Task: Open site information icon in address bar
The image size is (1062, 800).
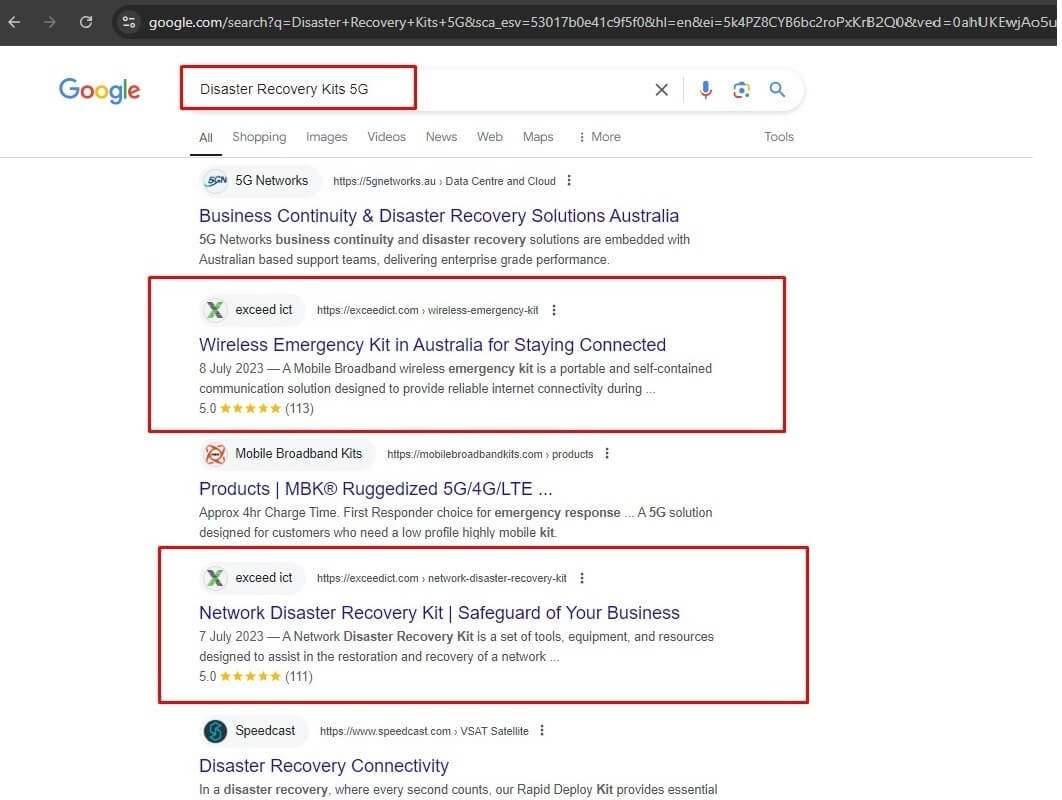Action: click(129, 22)
